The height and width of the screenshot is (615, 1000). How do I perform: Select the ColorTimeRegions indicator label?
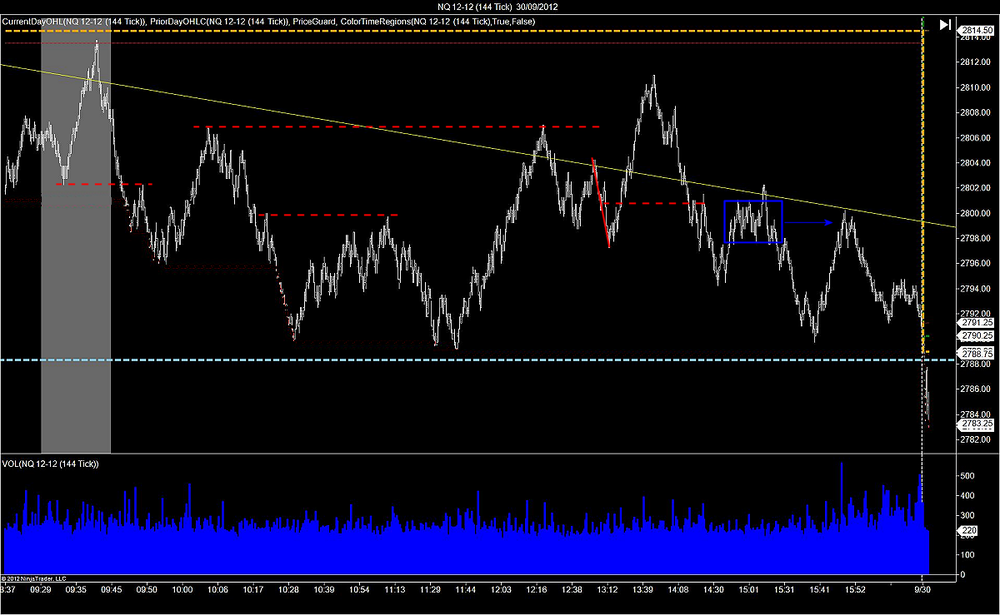point(438,22)
